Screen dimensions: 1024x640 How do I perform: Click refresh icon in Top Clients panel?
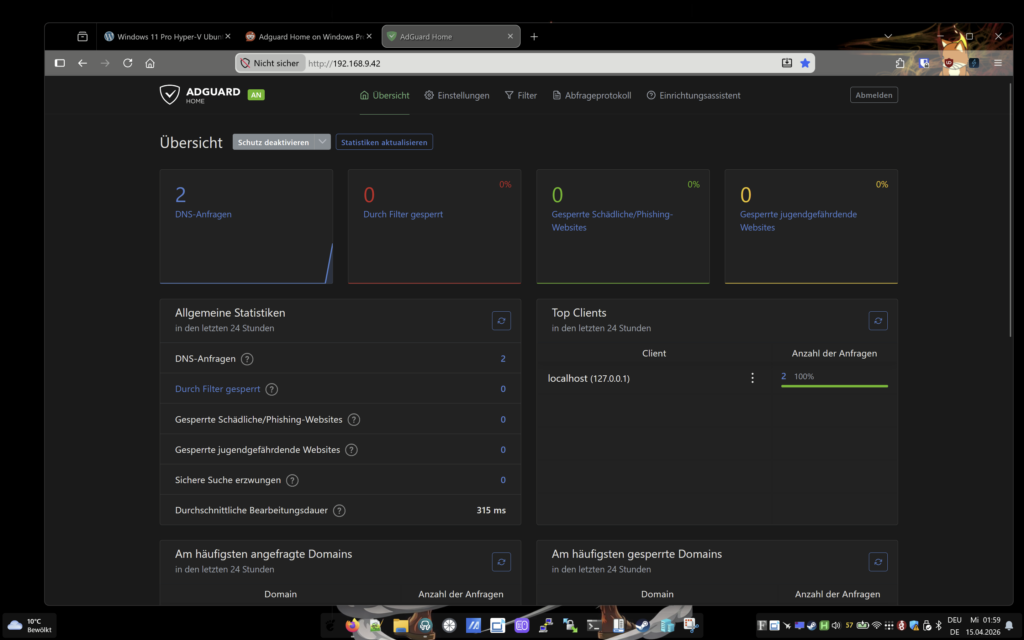coord(878,320)
